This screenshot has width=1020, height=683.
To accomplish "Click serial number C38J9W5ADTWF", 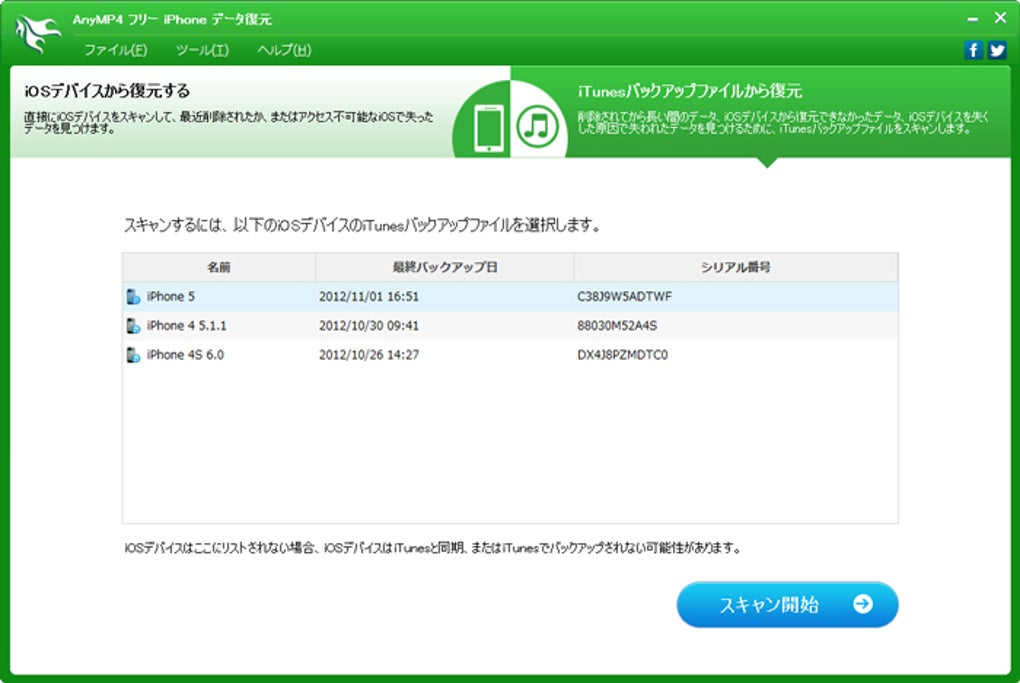I will coord(624,297).
